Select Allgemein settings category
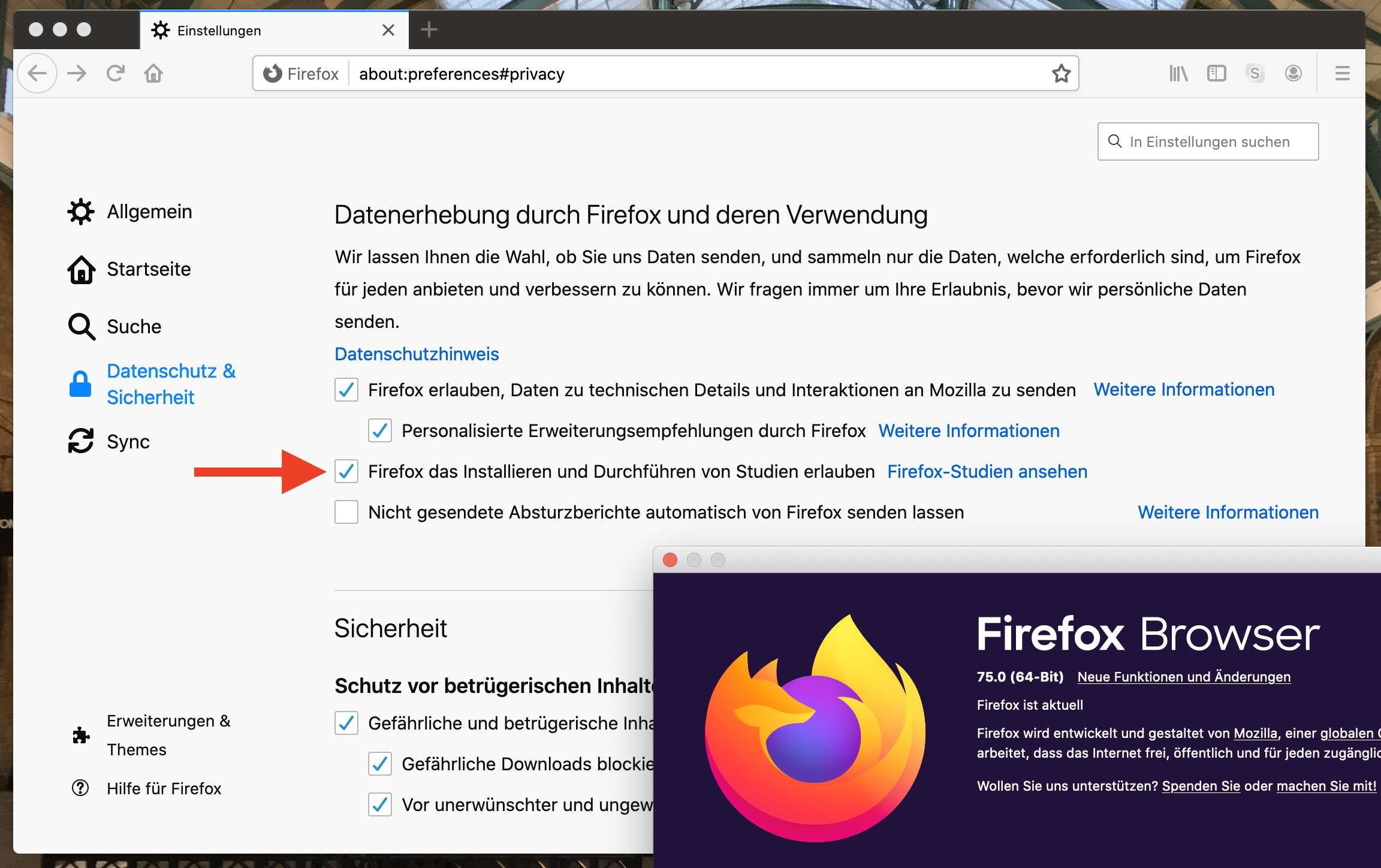The width and height of the screenshot is (1381, 868). (x=150, y=212)
